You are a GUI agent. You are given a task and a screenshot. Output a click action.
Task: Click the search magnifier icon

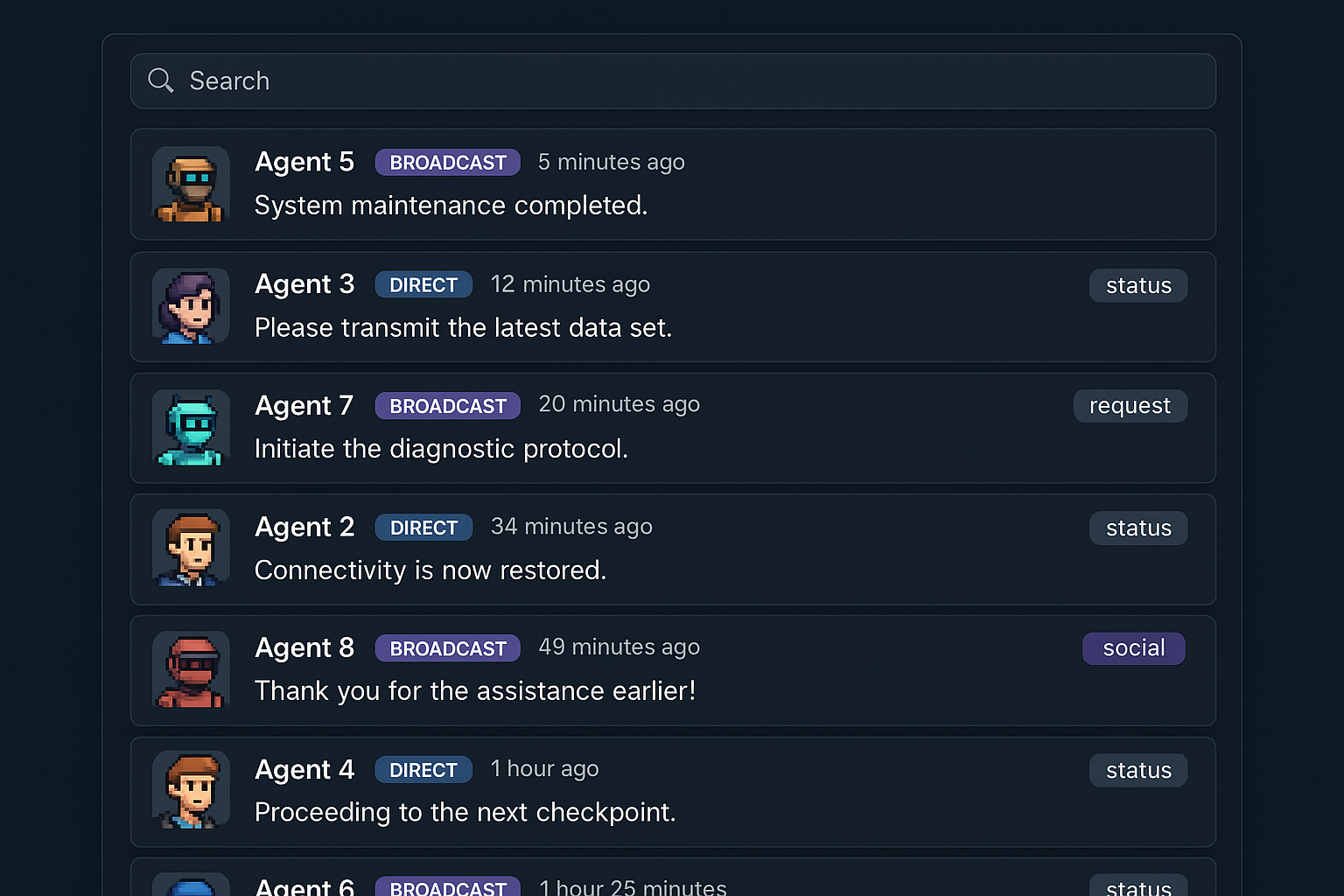161,80
